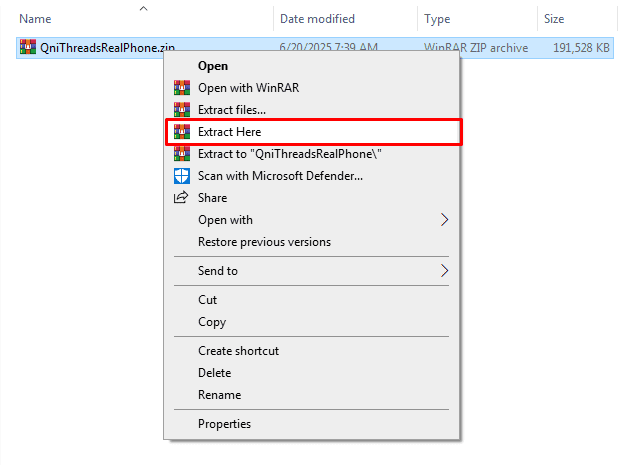The width and height of the screenshot is (622, 465).
Task: Expand the Open with submenu arrow
Action: point(445,220)
